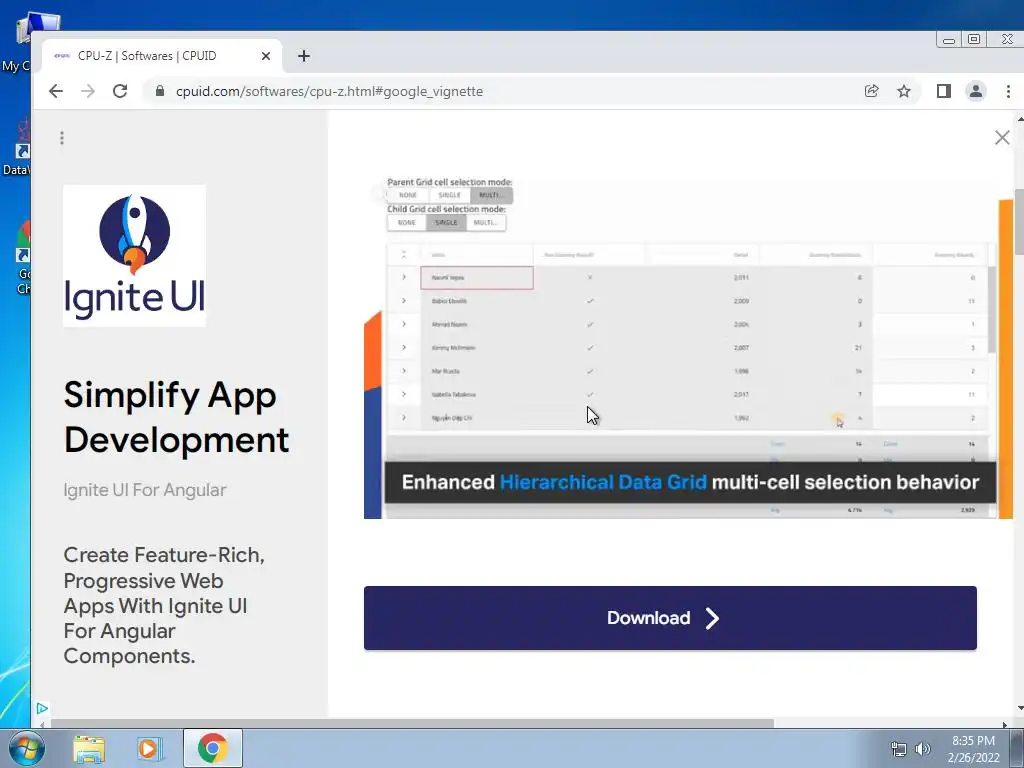Image resolution: width=1024 pixels, height=768 pixels.
Task: Open Chrome side panel
Action: [x=943, y=91]
